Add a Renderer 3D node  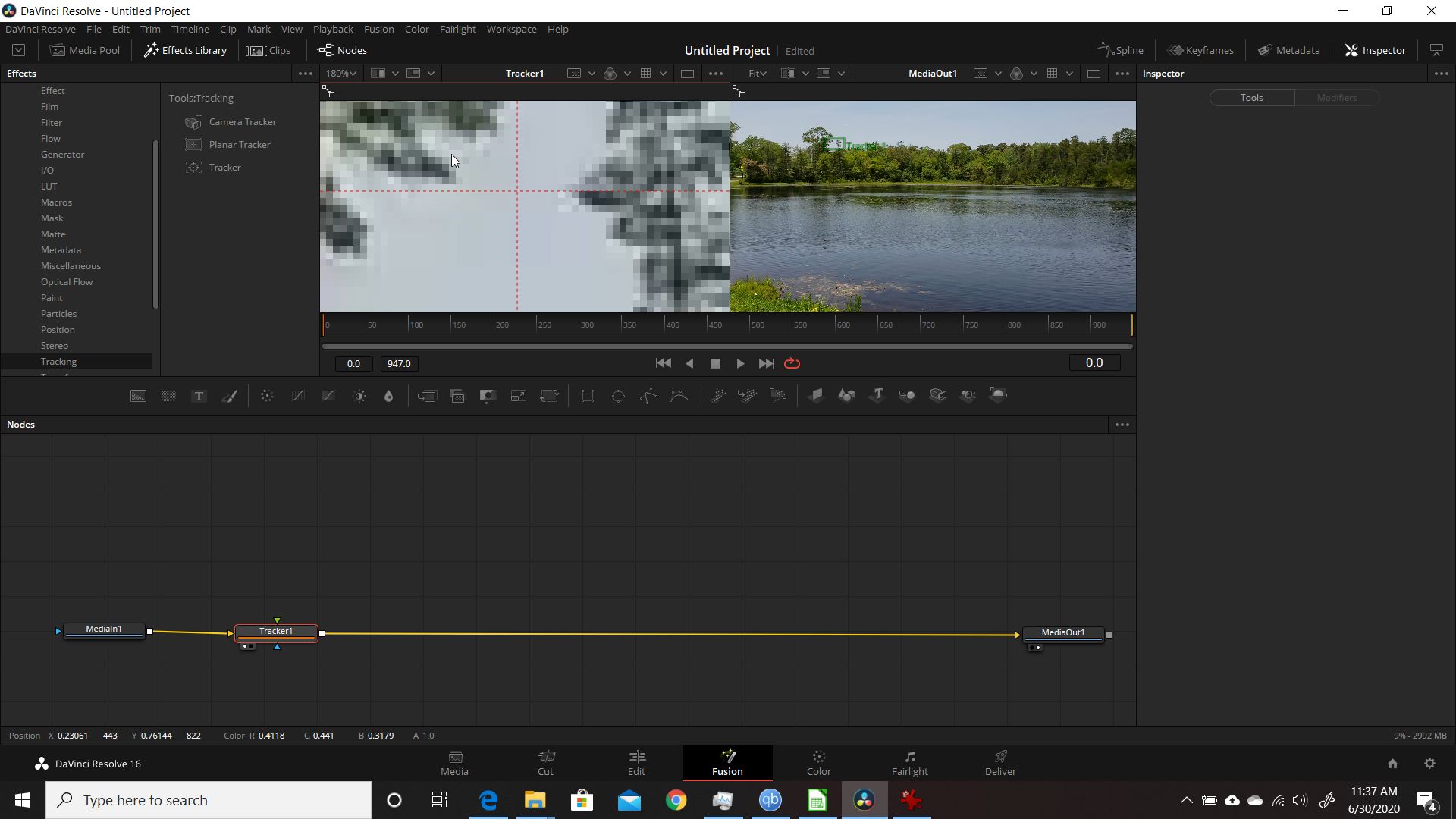(999, 395)
